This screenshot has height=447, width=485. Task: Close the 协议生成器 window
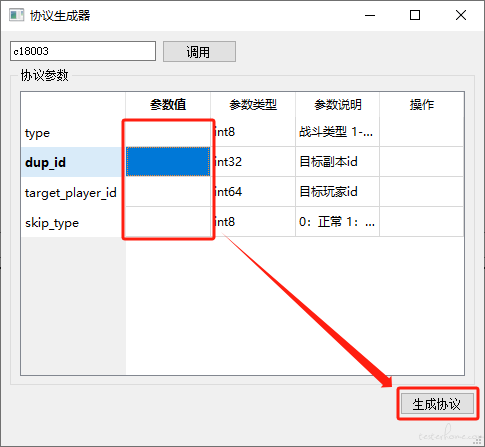(461, 15)
